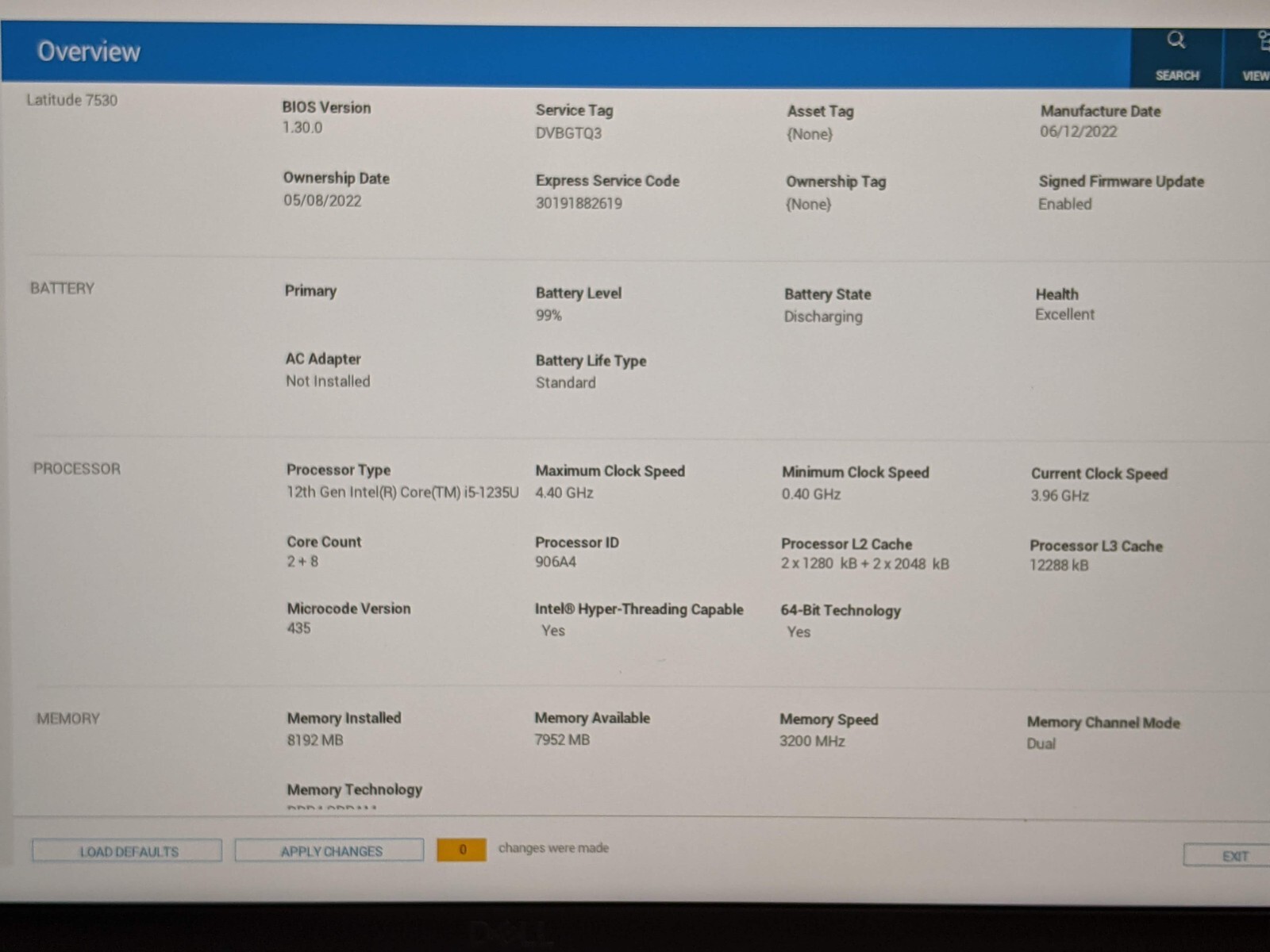Click the 'changes were made' status text
The width and height of the screenshot is (1270, 952).
[x=553, y=848]
